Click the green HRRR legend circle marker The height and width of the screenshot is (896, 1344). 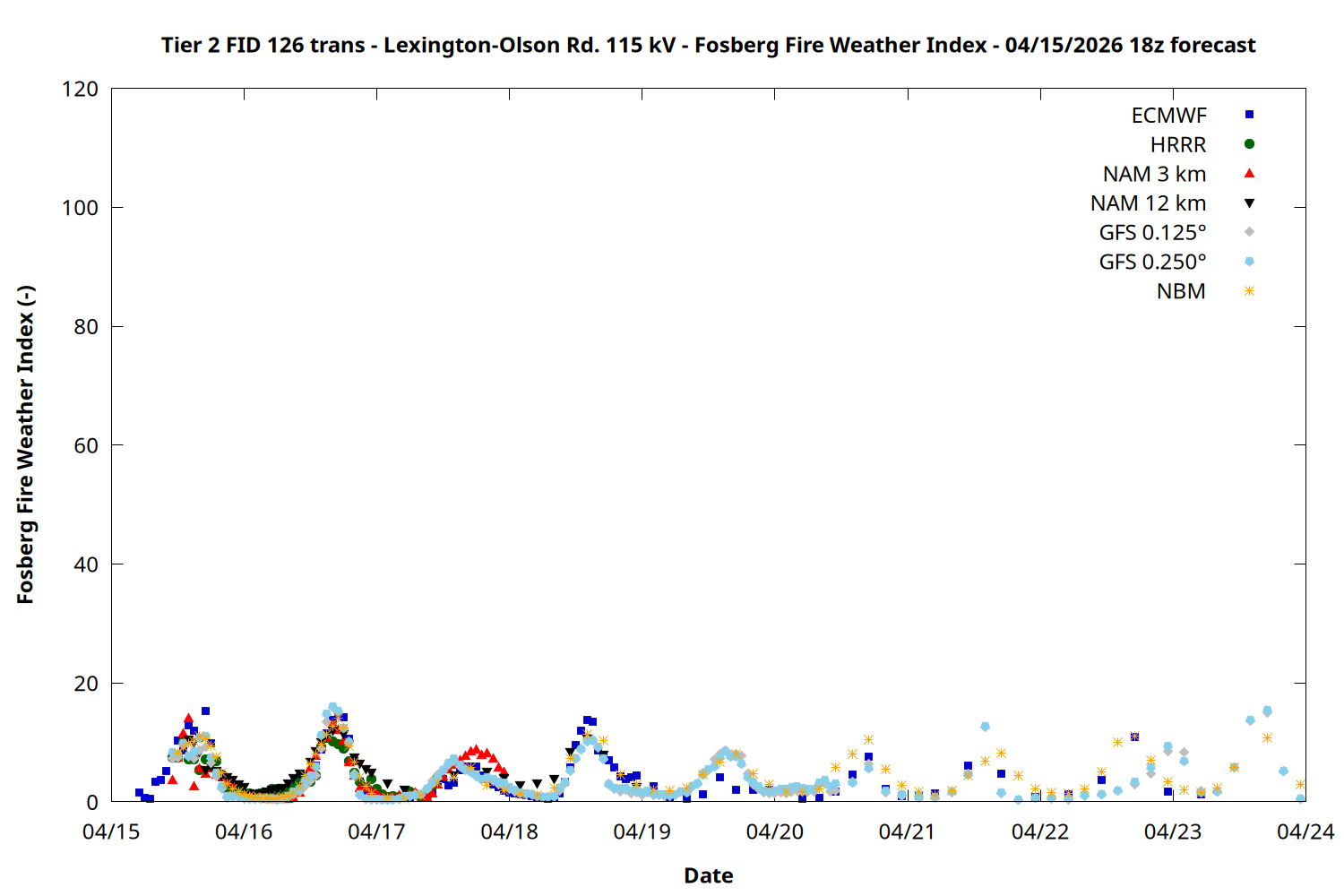click(1249, 144)
